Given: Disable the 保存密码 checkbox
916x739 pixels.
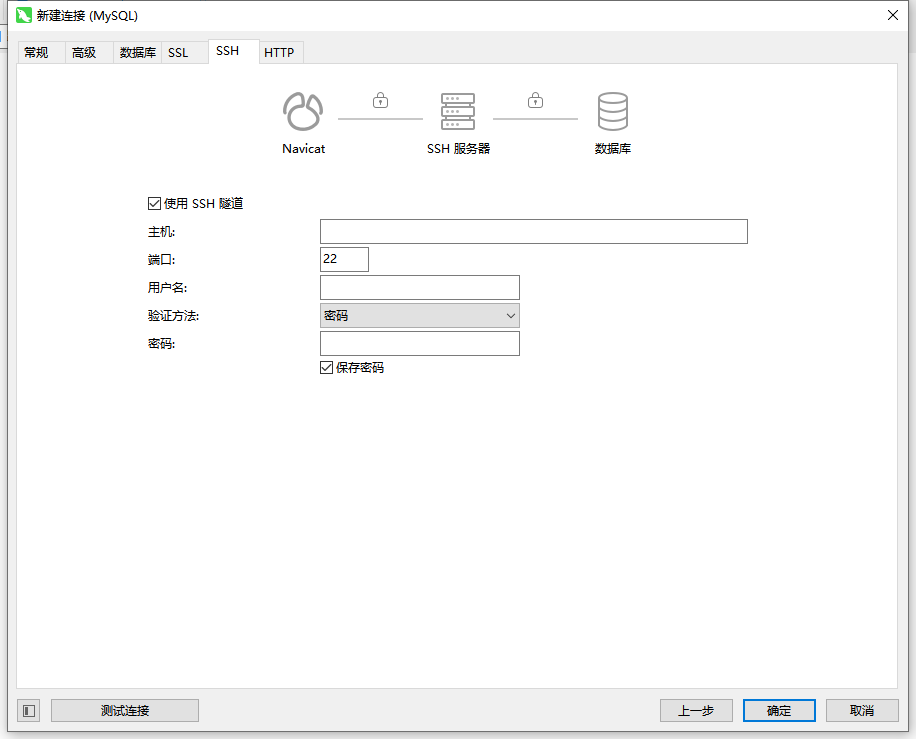Looking at the screenshot, I should point(326,367).
